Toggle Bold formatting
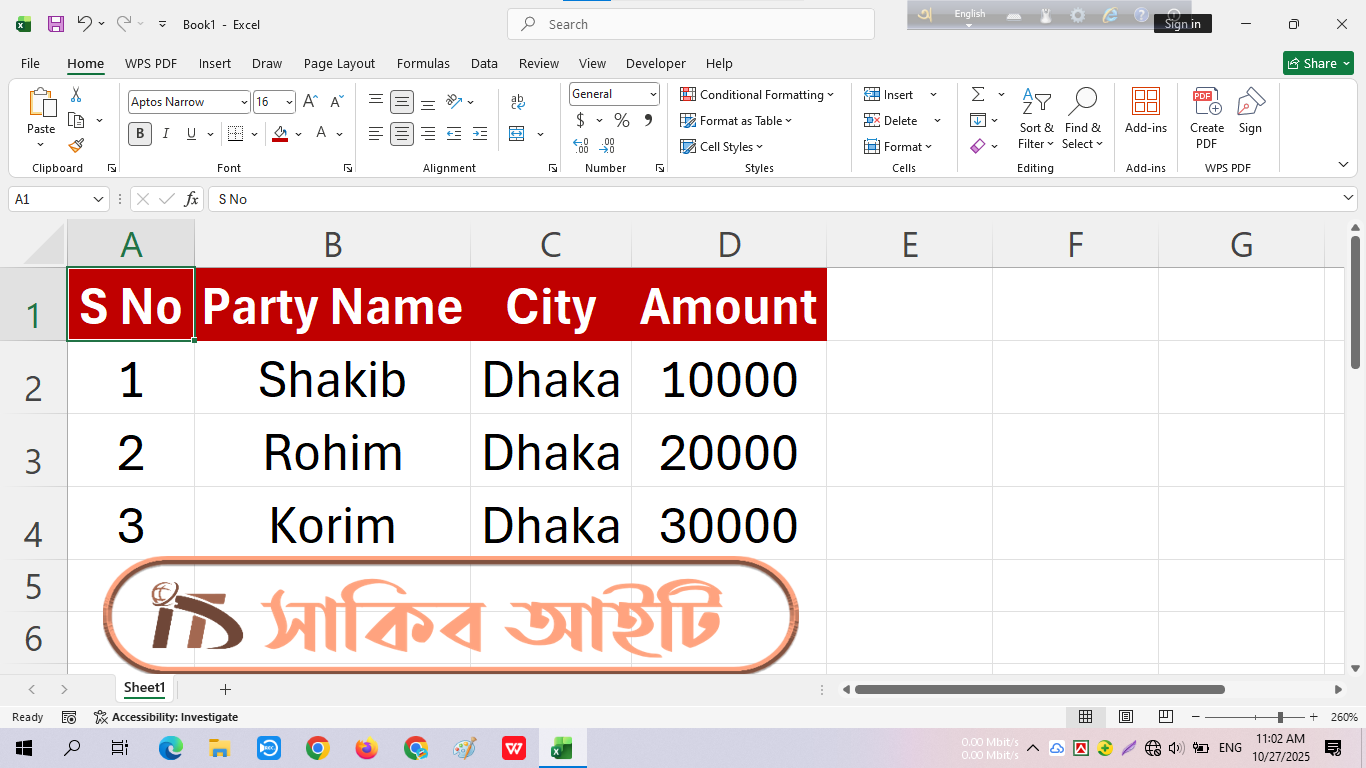The width and height of the screenshot is (1366, 768). 140,134
